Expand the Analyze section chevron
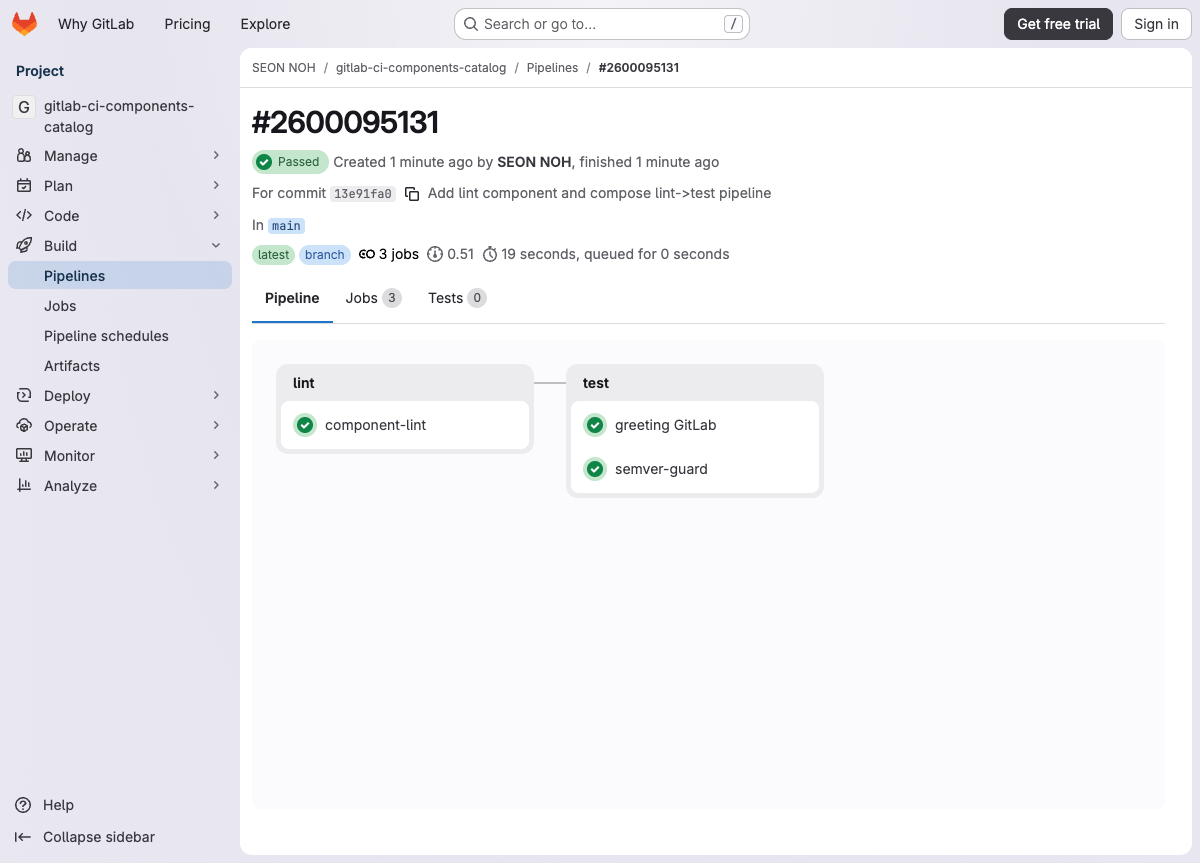Screen dimensions: 1200x863 coord(216,486)
